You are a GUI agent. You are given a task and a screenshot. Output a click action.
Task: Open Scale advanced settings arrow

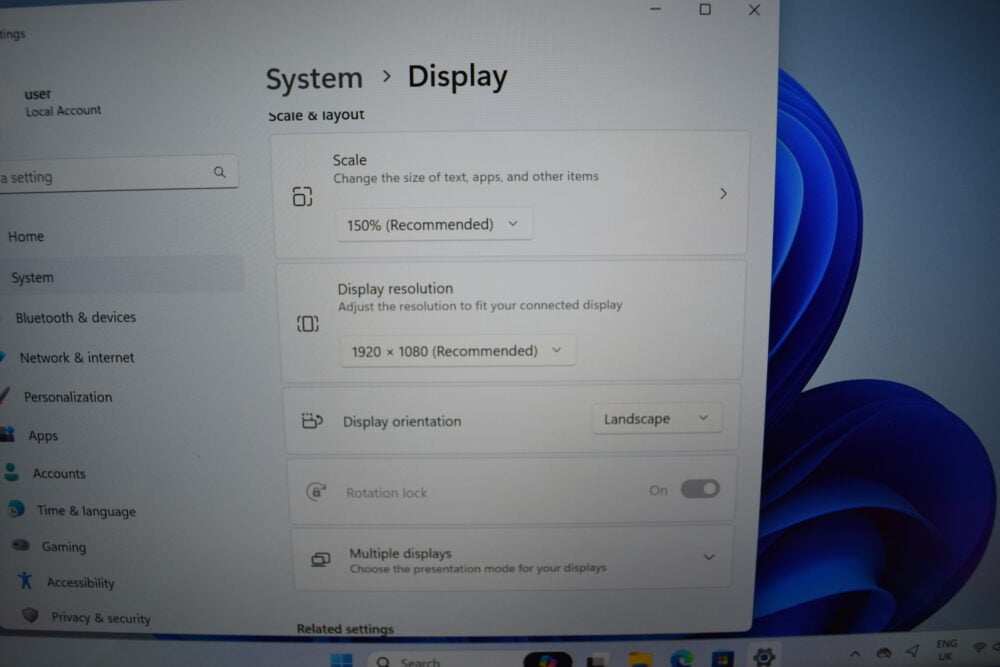click(x=723, y=194)
